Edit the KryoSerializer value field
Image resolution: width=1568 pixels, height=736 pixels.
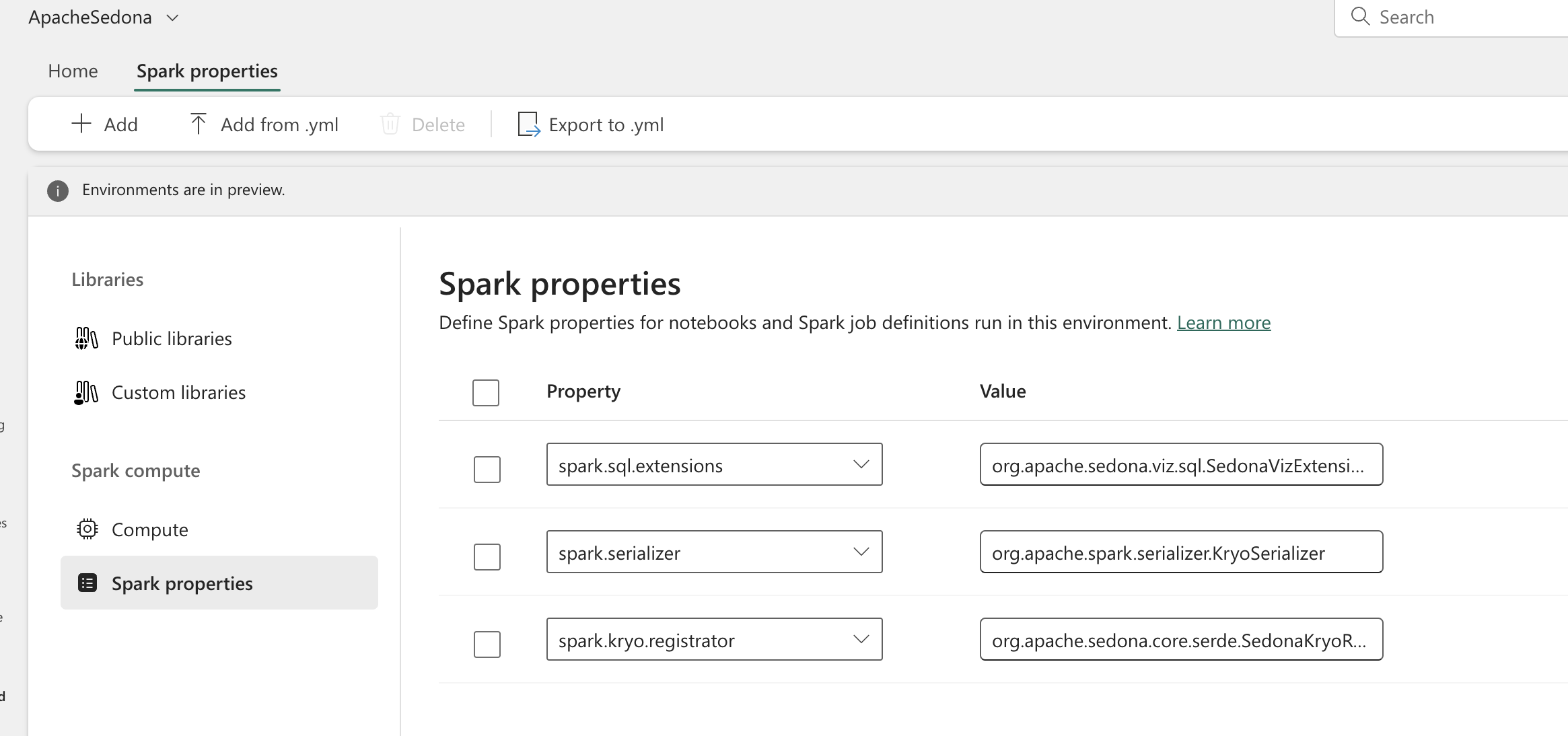tap(1180, 552)
